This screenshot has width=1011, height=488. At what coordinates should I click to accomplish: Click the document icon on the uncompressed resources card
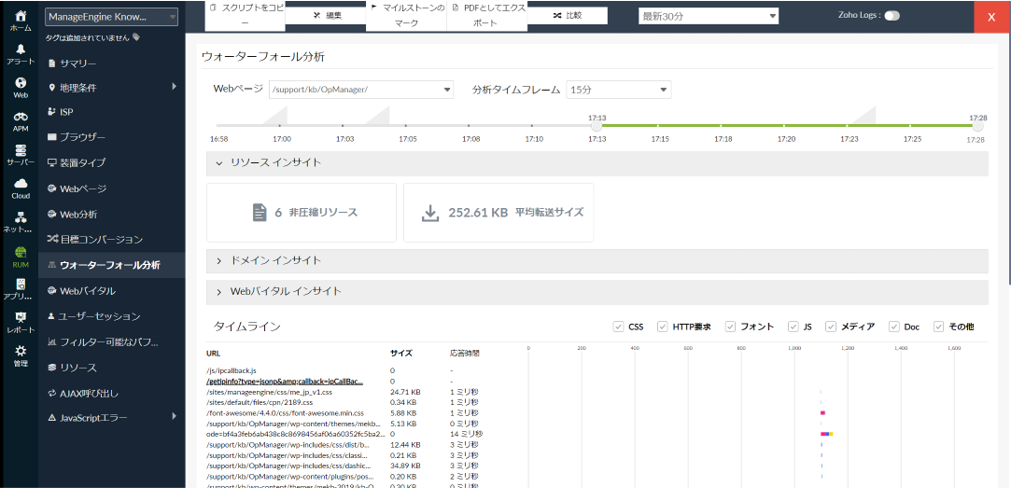coord(259,213)
